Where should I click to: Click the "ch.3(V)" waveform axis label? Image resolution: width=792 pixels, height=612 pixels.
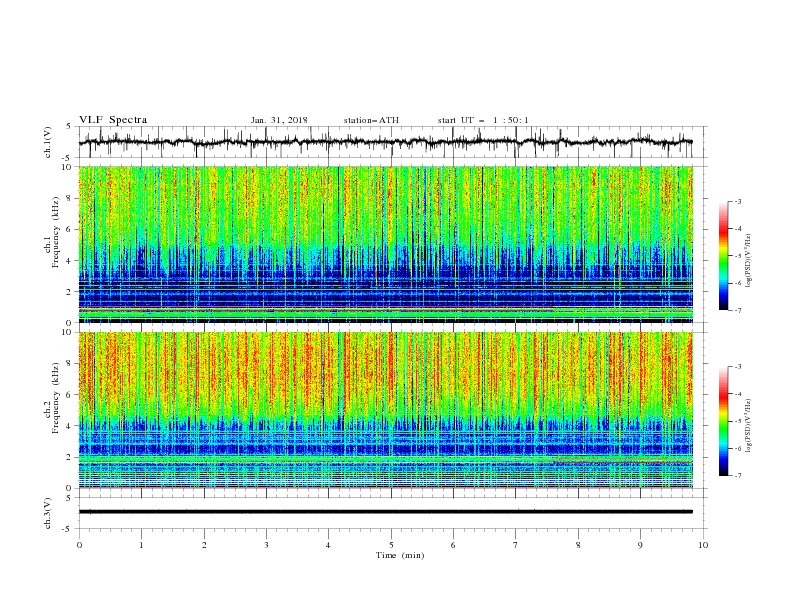click(x=48, y=513)
